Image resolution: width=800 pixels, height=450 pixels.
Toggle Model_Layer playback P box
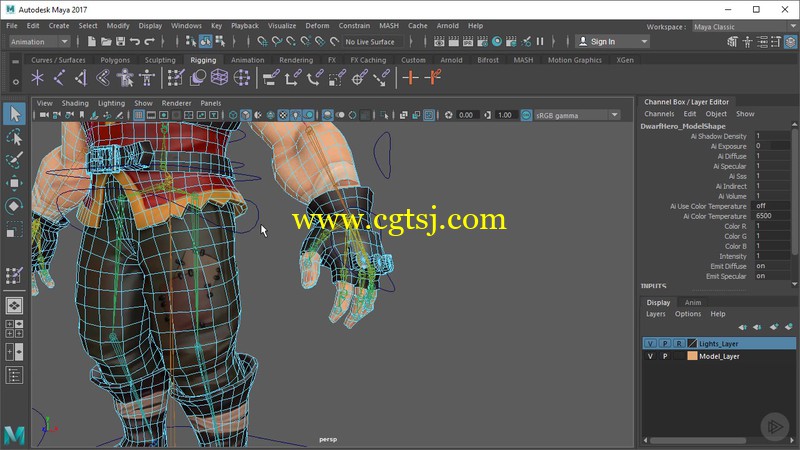665,356
